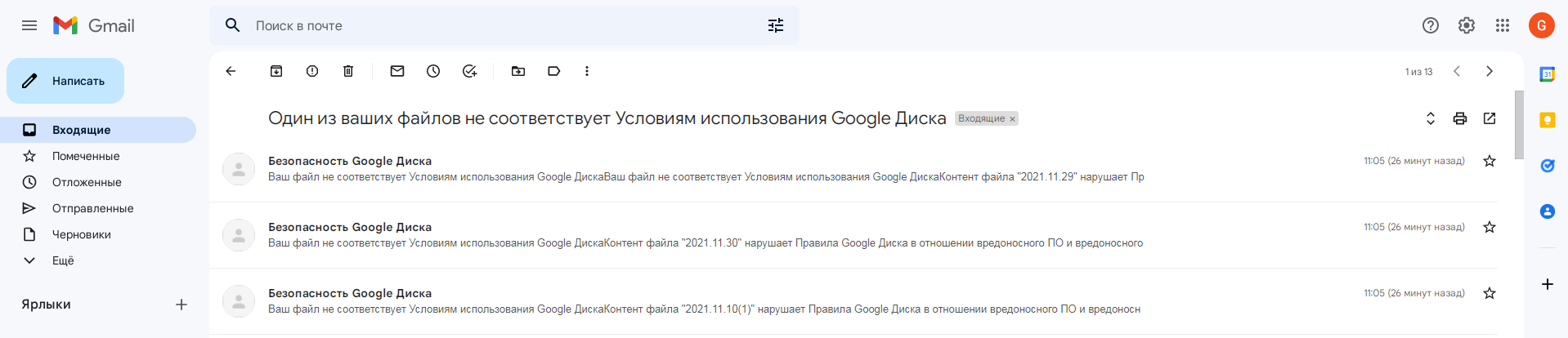Get add-ons with side panel plus
Screen dimensions: 1568x338
click(x=1548, y=284)
